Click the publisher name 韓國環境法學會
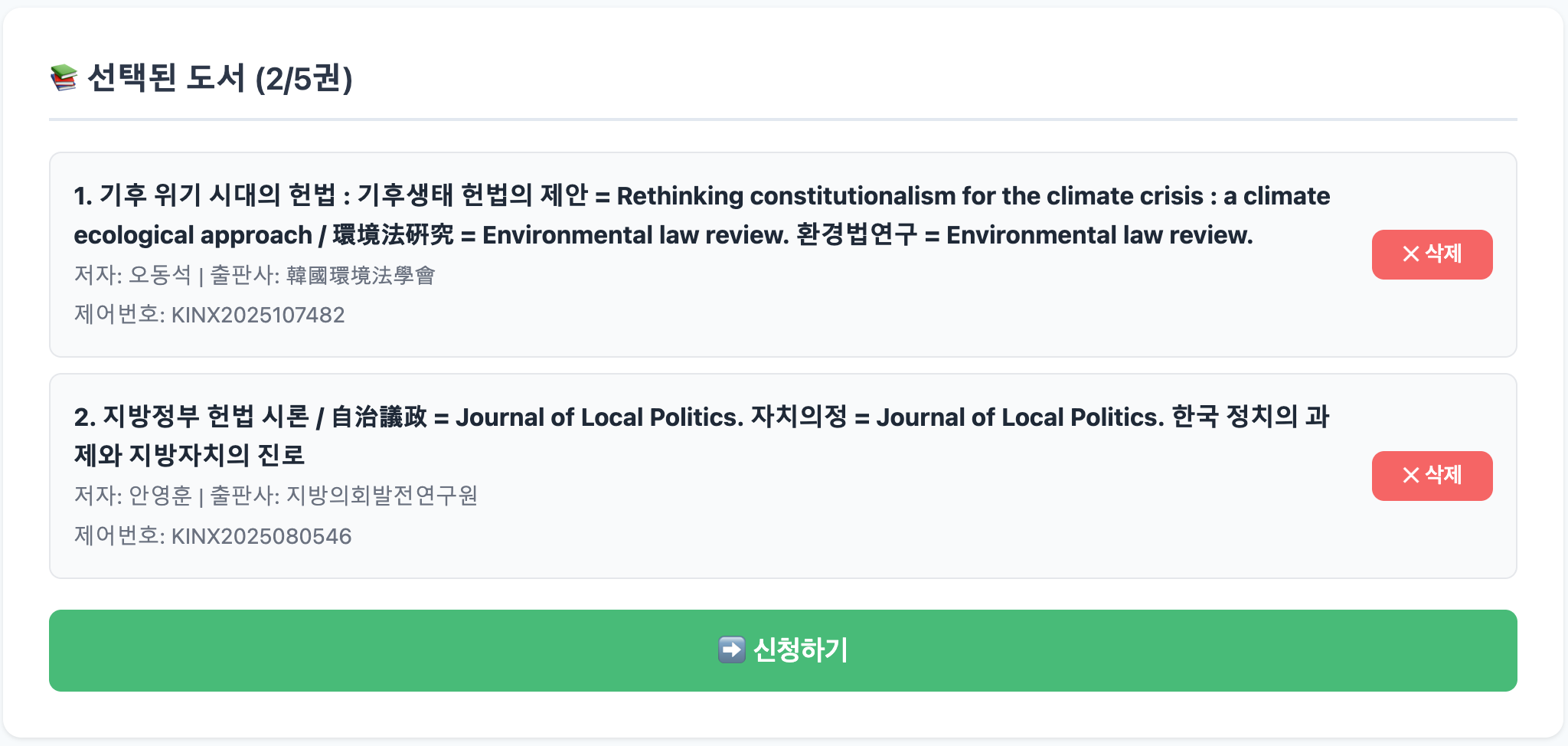 361,276
